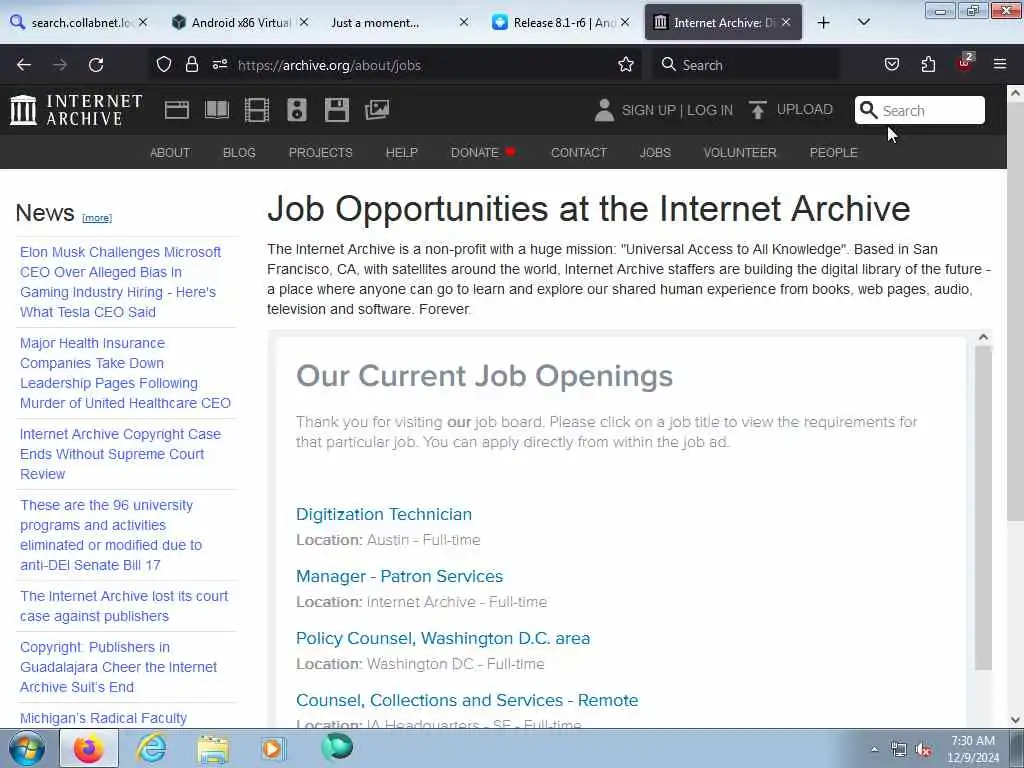This screenshot has width=1024, height=768.
Task: Click the UPLOAD link text
Action: pyautogui.click(x=805, y=109)
